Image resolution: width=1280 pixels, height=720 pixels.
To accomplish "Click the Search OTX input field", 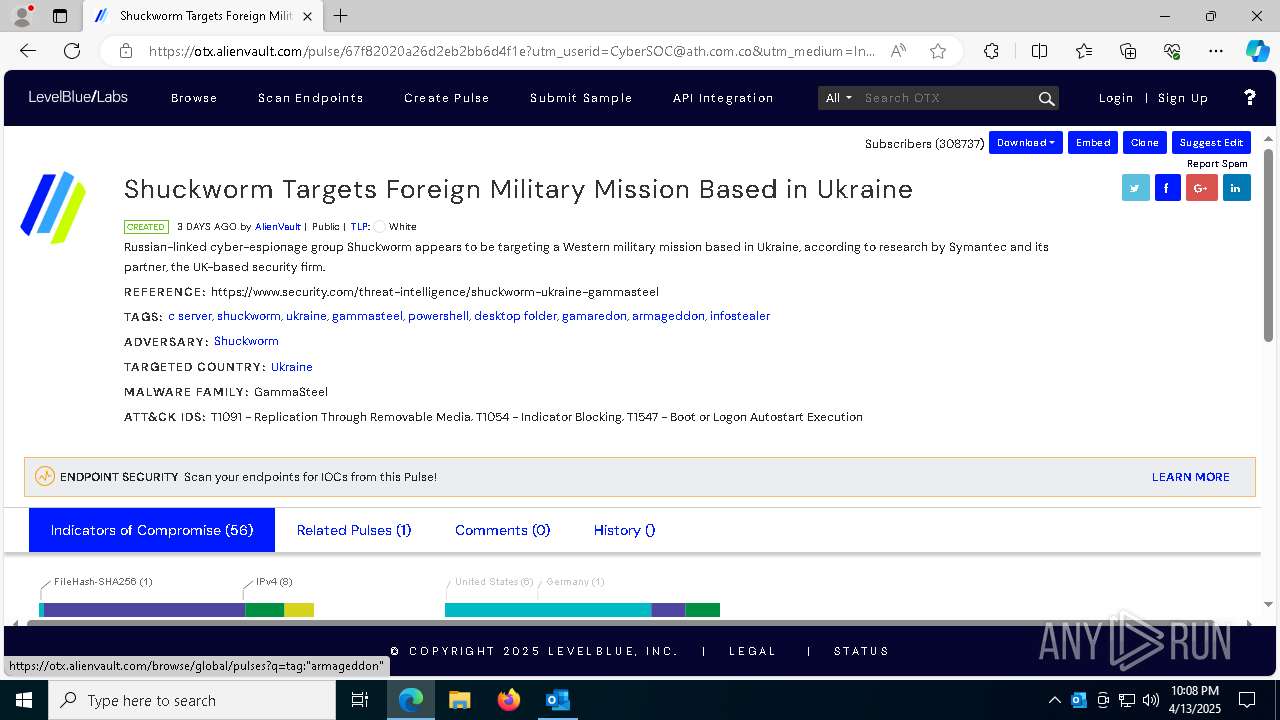I will click(x=947, y=98).
